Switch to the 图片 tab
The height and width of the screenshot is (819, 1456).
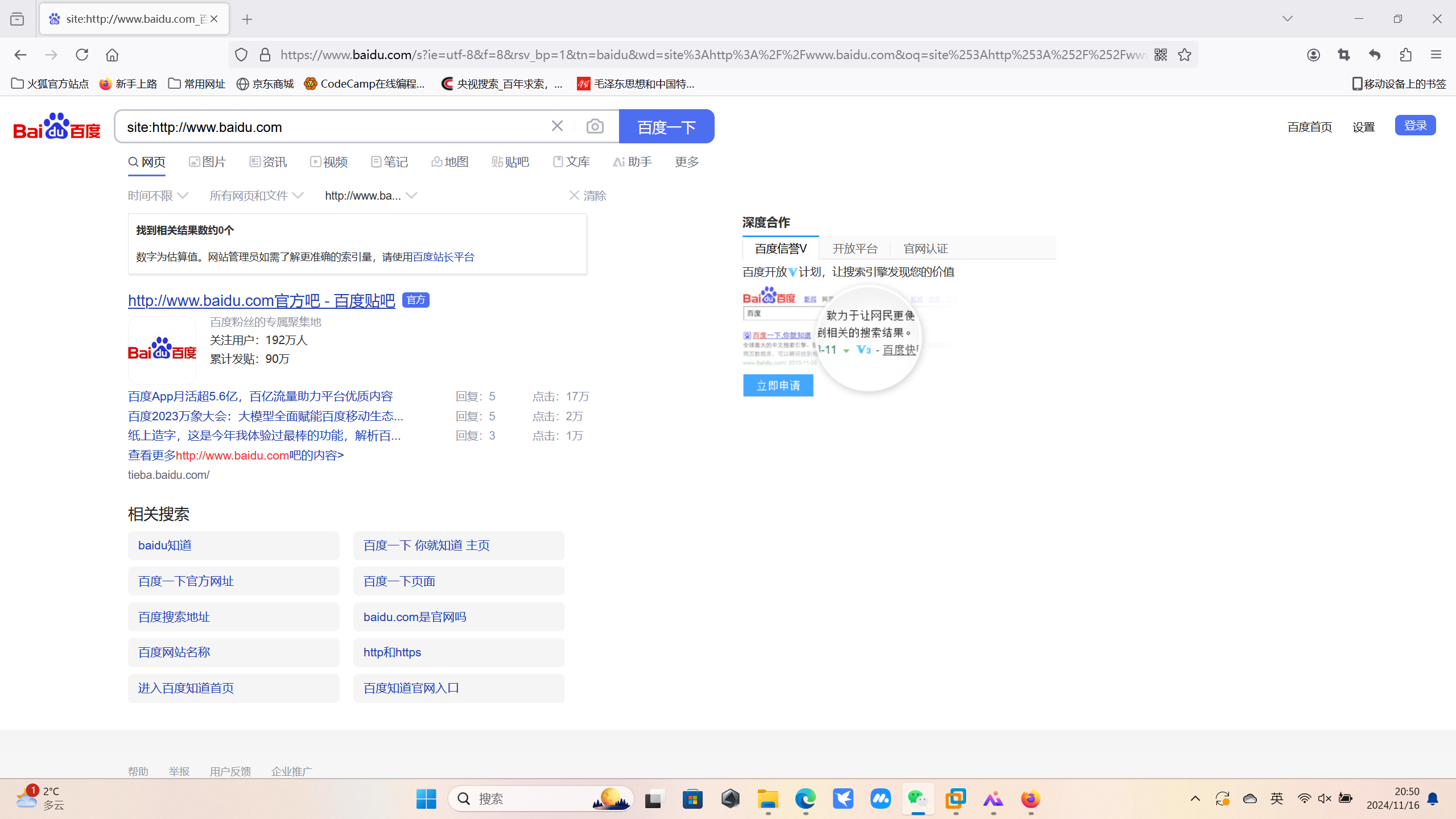[208, 162]
